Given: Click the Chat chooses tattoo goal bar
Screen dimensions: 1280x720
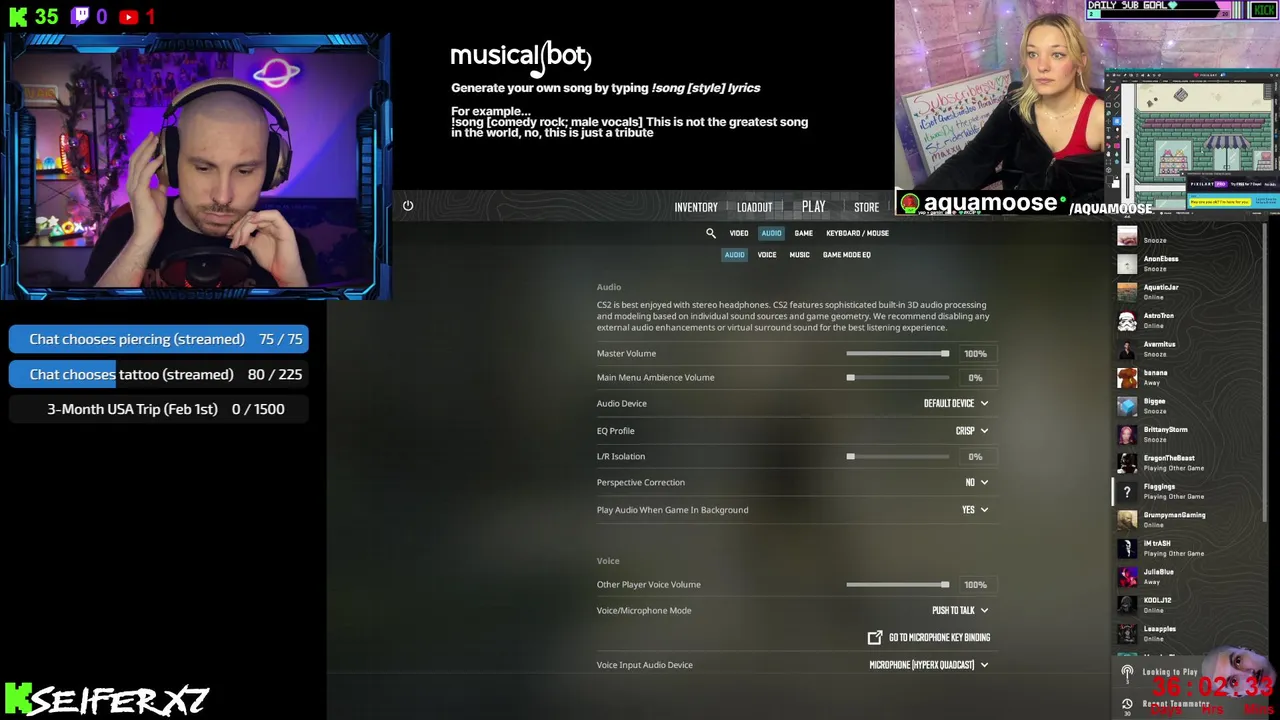Looking at the screenshot, I should pos(158,374).
